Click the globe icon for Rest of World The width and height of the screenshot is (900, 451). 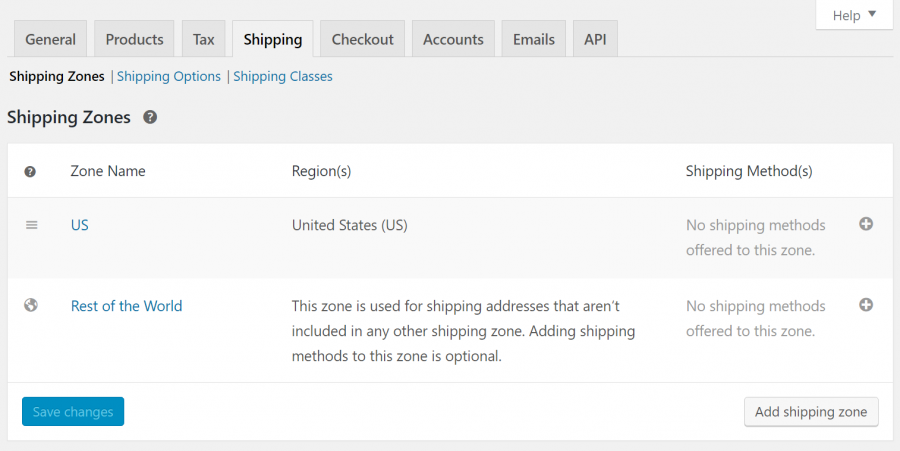click(31, 306)
